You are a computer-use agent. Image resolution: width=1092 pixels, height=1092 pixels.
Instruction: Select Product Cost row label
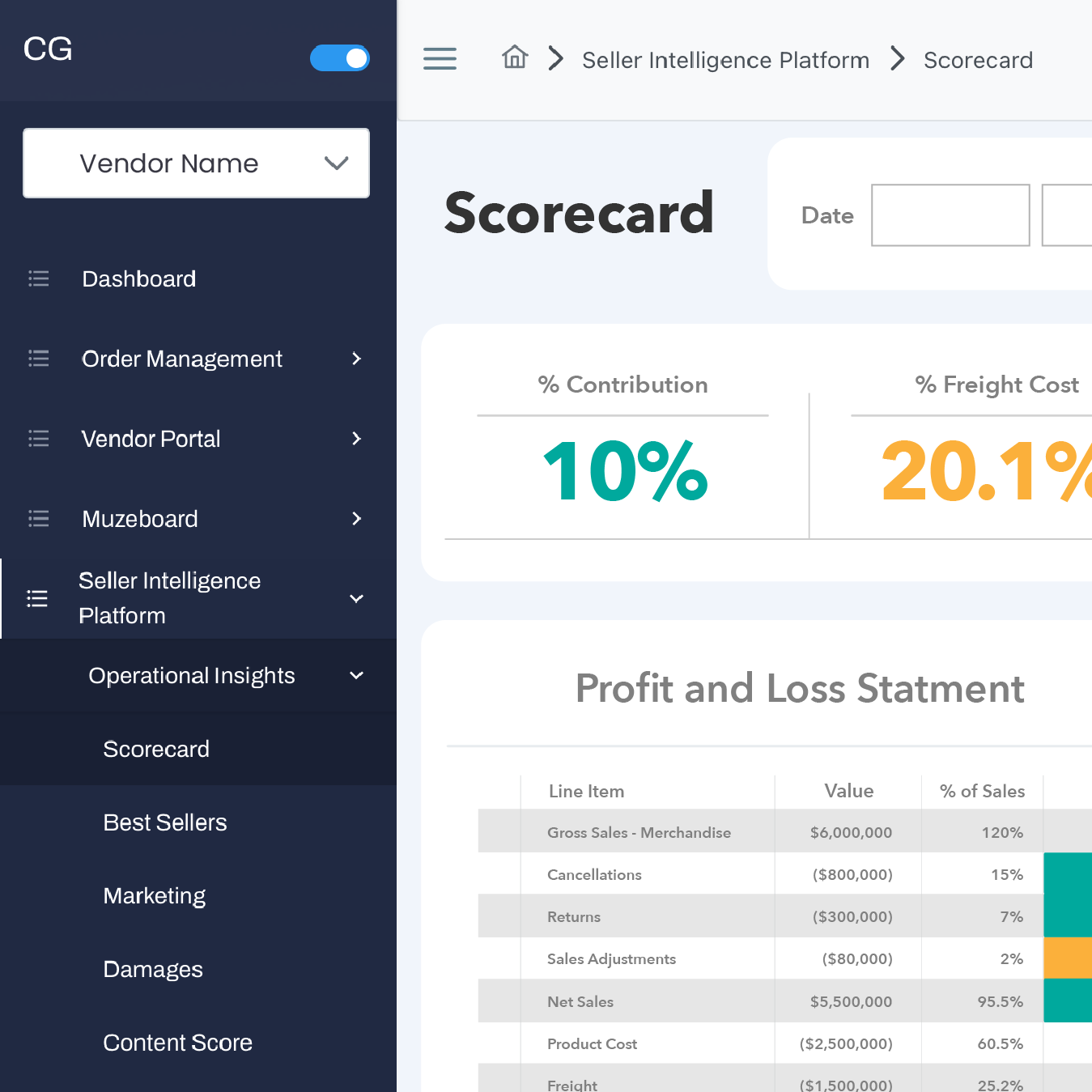[x=592, y=1043]
